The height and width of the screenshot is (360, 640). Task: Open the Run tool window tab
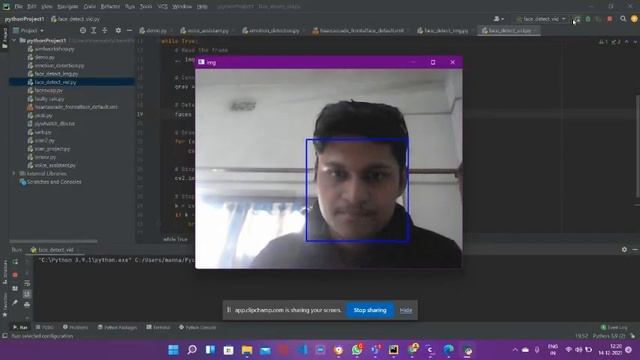point(20,327)
